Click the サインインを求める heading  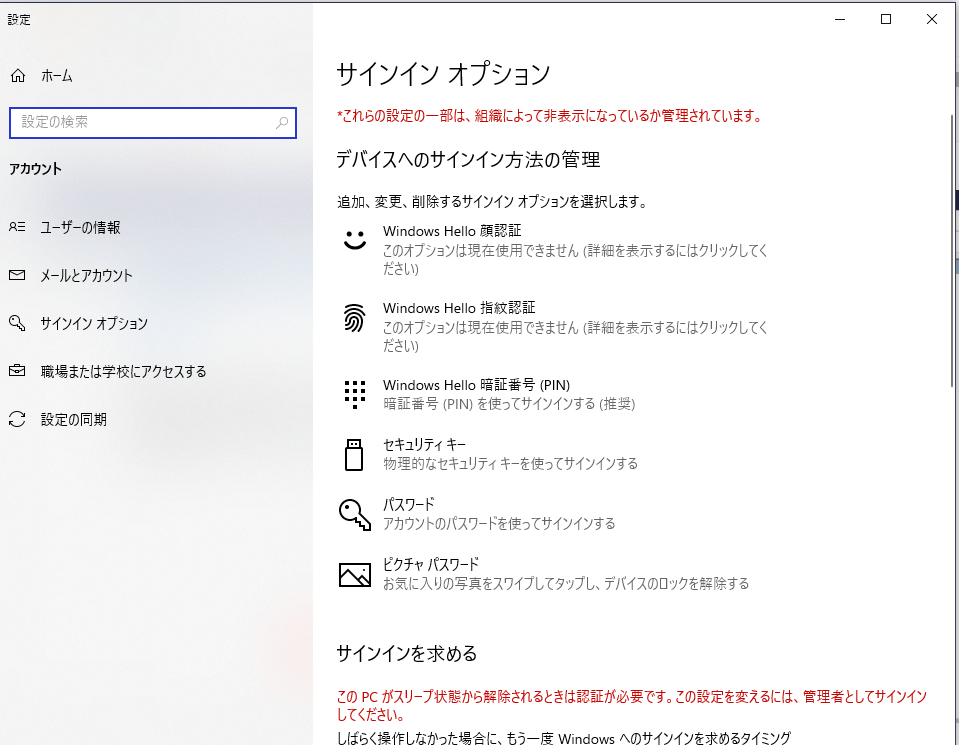click(407, 653)
